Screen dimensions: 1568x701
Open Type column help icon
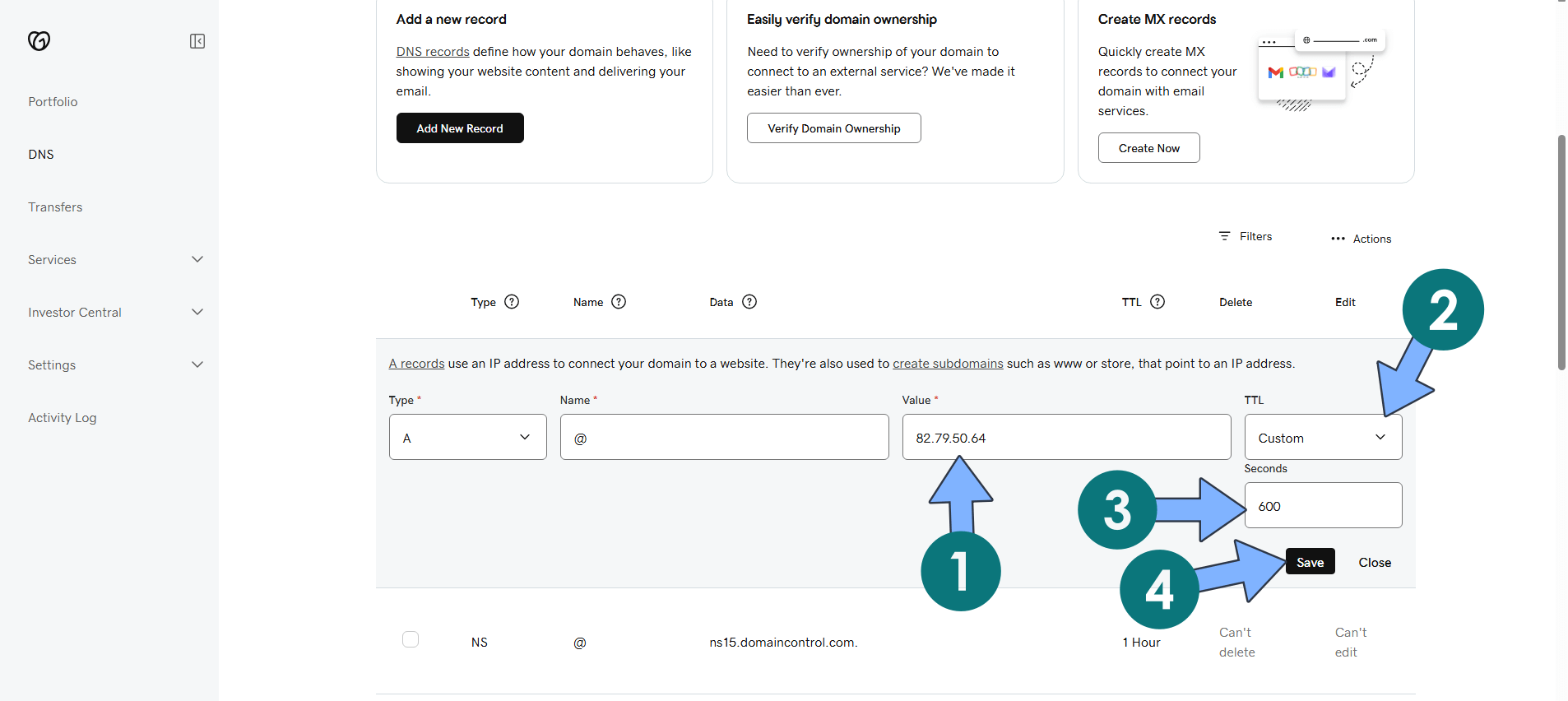pyautogui.click(x=512, y=302)
